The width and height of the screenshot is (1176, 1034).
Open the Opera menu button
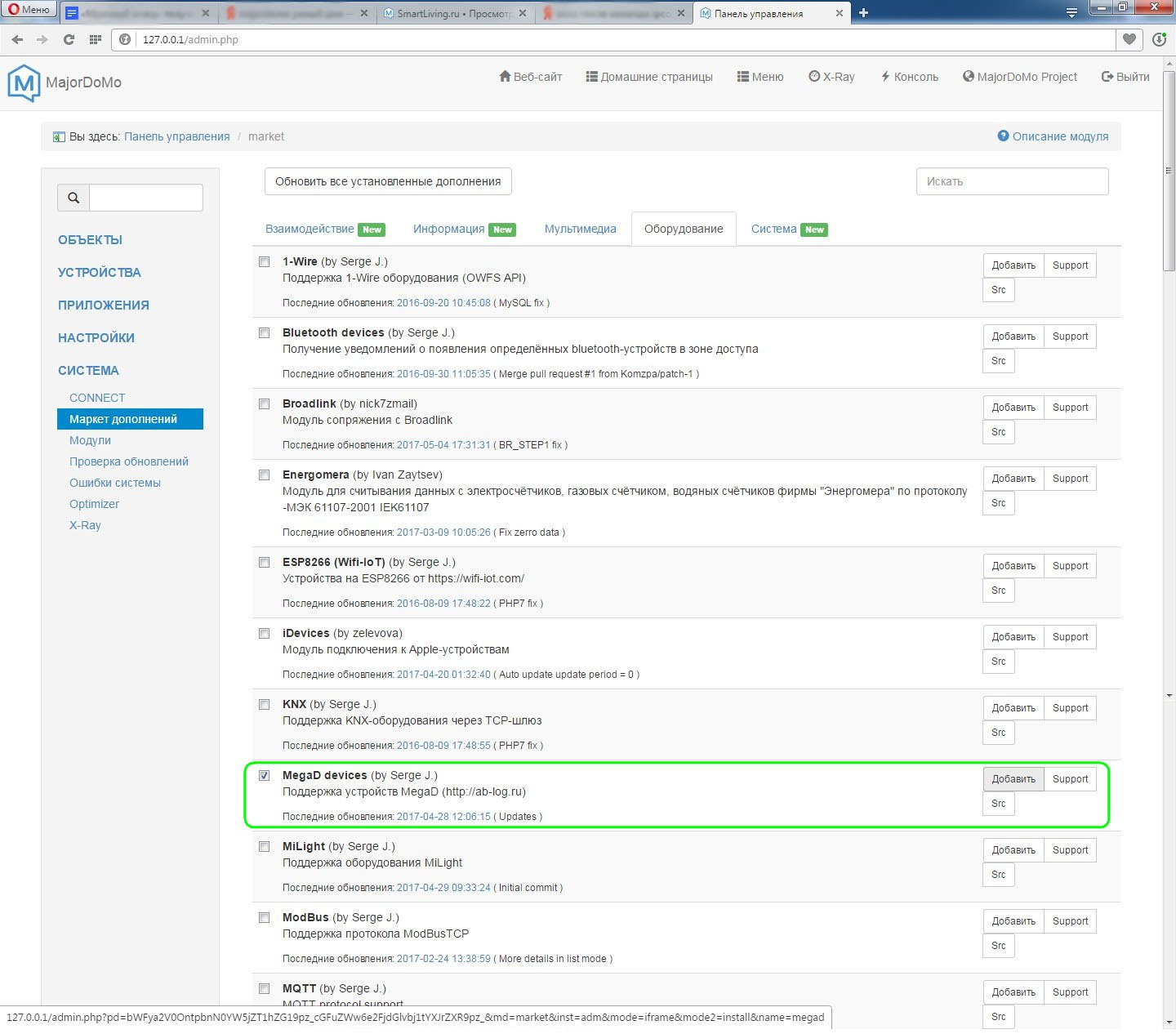[x=29, y=10]
